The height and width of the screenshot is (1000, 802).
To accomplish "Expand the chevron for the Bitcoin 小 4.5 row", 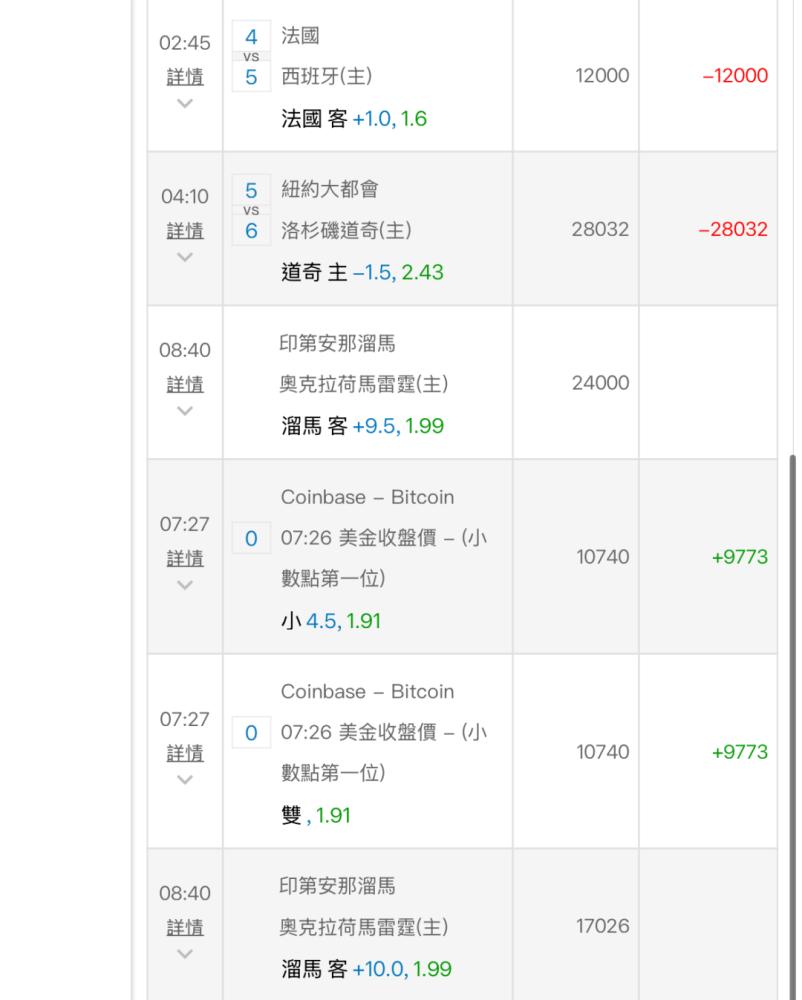I will coord(185,585).
